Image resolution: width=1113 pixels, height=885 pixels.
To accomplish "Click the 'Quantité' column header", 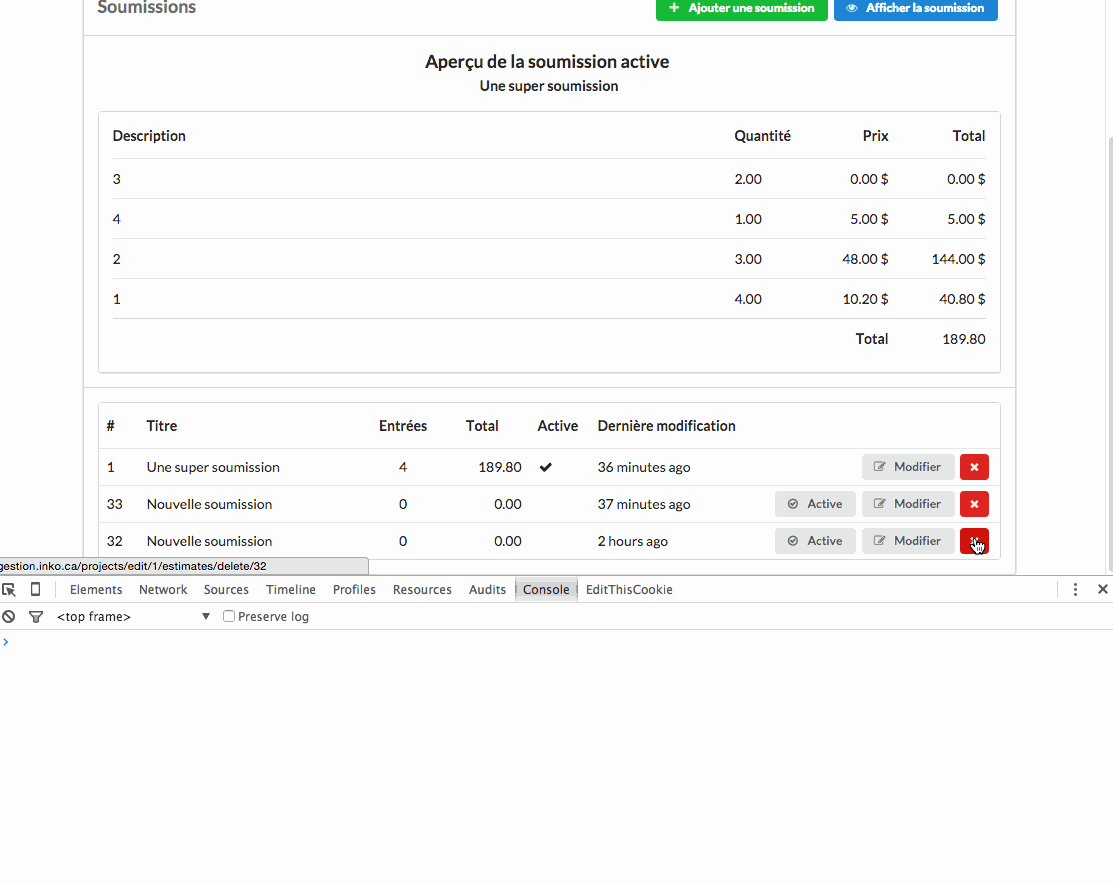I will click(x=762, y=136).
